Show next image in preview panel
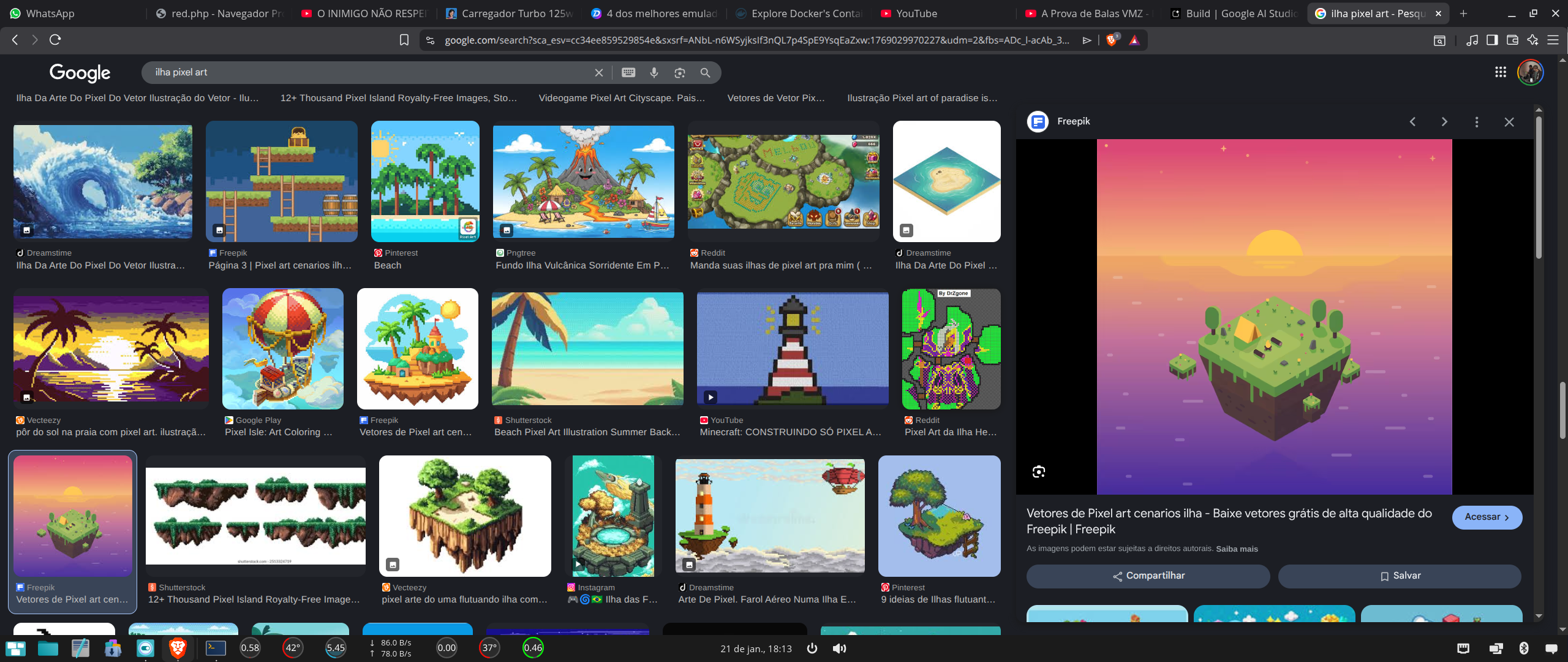 pos(1445,122)
